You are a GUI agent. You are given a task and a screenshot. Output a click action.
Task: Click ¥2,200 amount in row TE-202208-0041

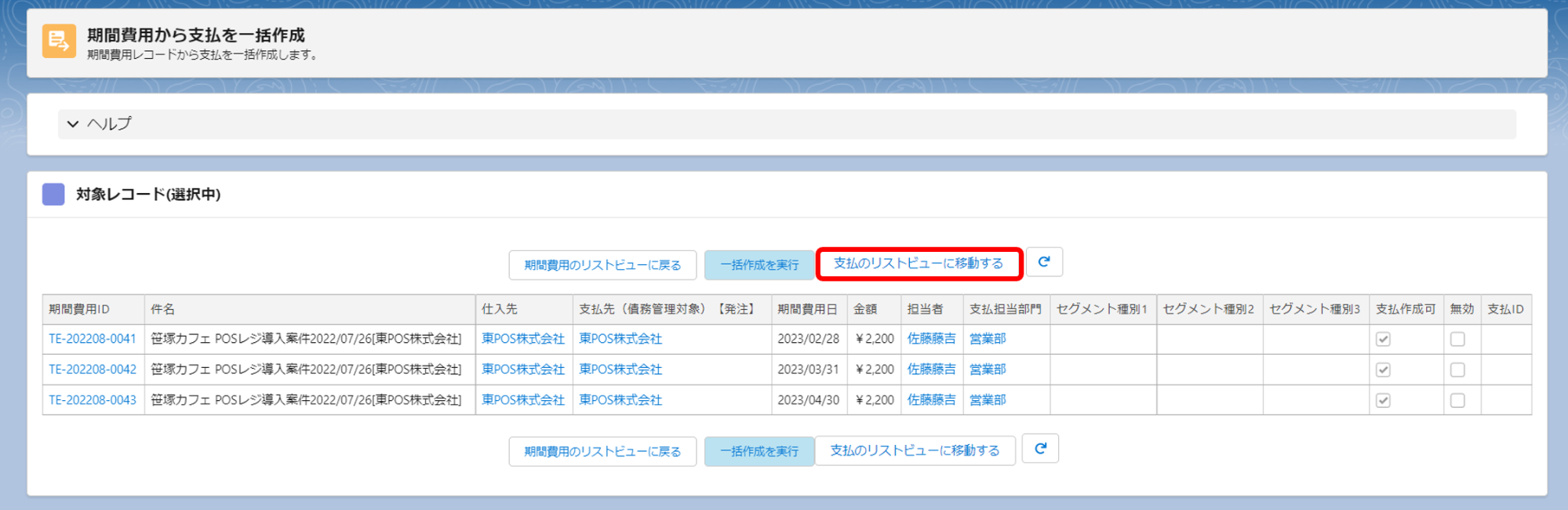pyautogui.click(x=875, y=339)
